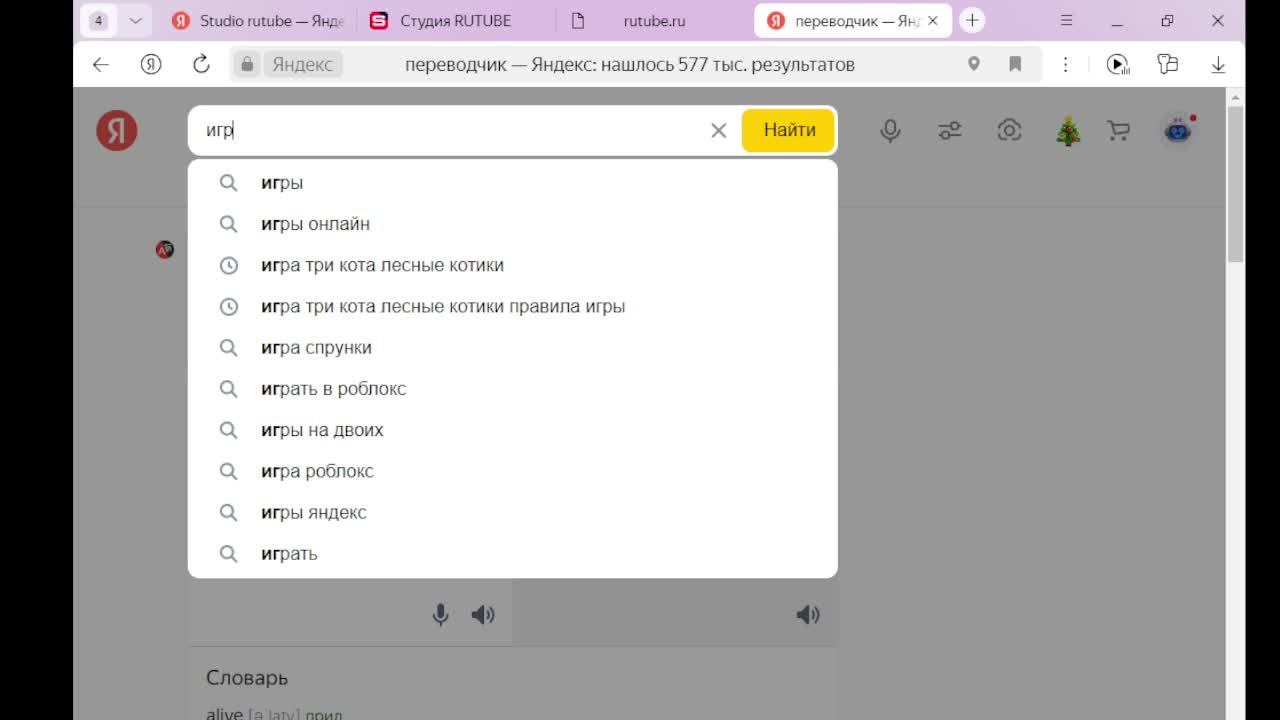Screen dimensions: 1280x720
Task: Reload the page with the refresh icon
Action: point(201,64)
